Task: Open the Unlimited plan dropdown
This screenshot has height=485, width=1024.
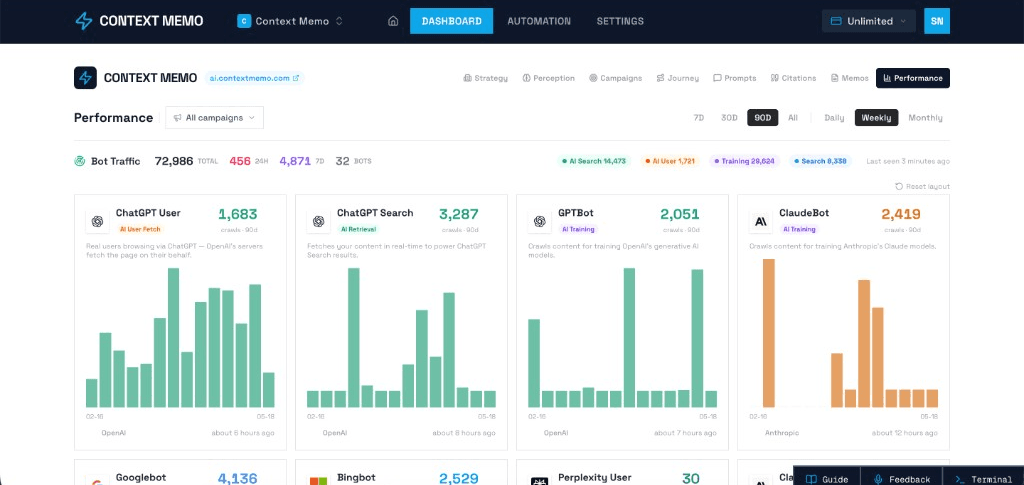Action: (x=869, y=21)
